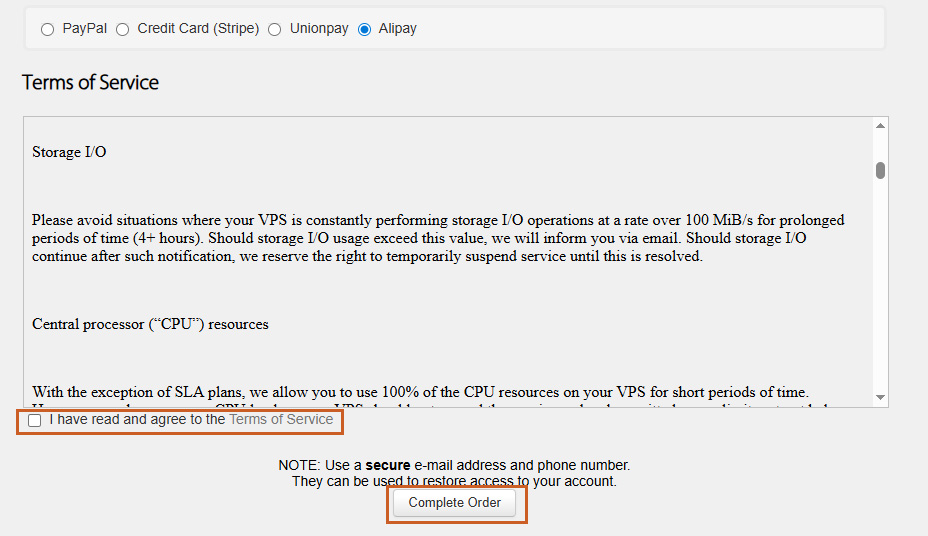Open the Terms of Service link beside checkbox
Image resolution: width=928 pixels, height=536 pixels.
tap(281, 420)
